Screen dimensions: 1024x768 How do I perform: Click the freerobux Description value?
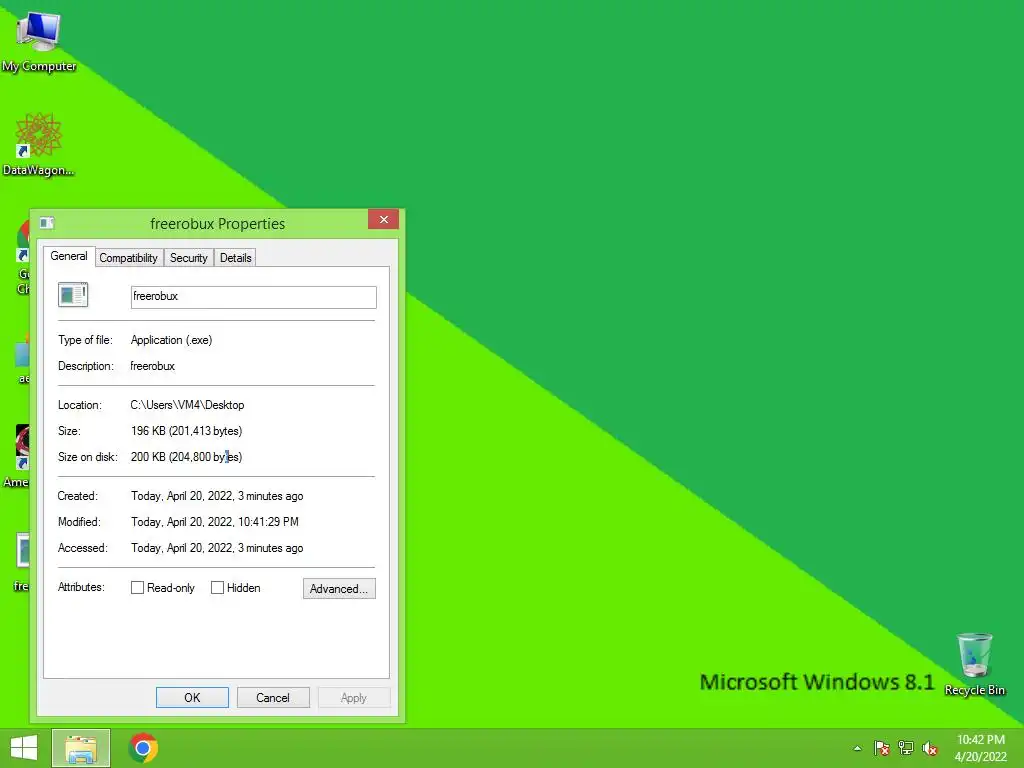click(x=152, y=366)
